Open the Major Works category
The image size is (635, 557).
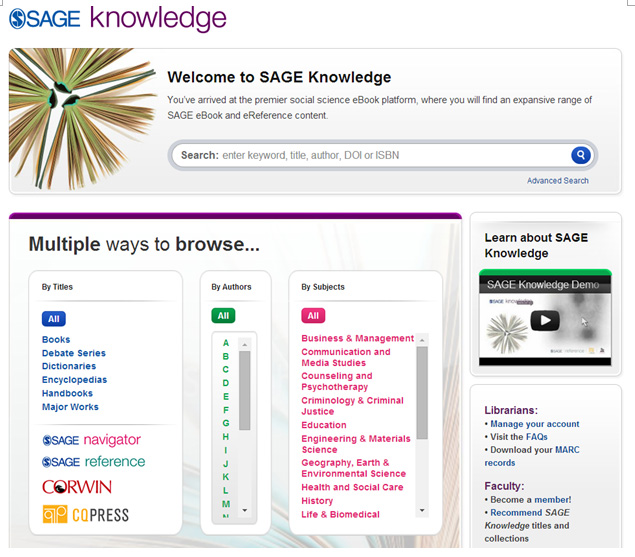(x=70, y=407)
